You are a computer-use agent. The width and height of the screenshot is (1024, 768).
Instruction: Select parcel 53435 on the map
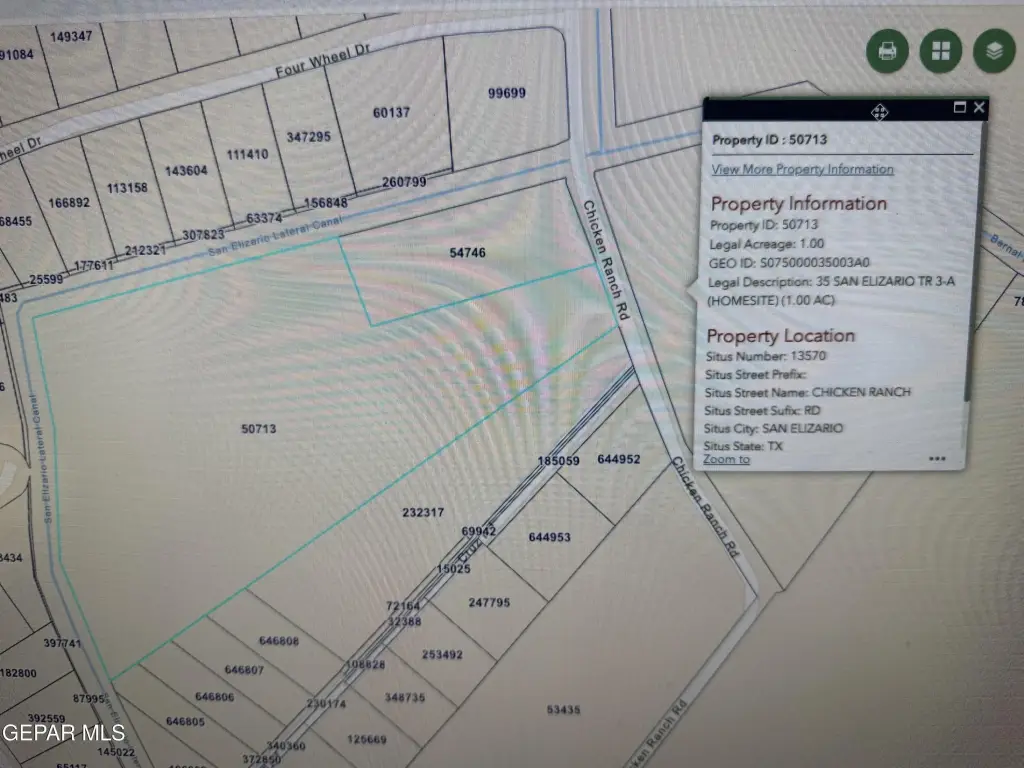564,709
